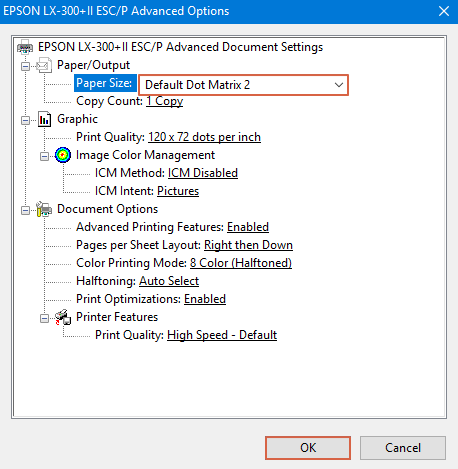Collapse the Graphic tree node

click(25, 120)
